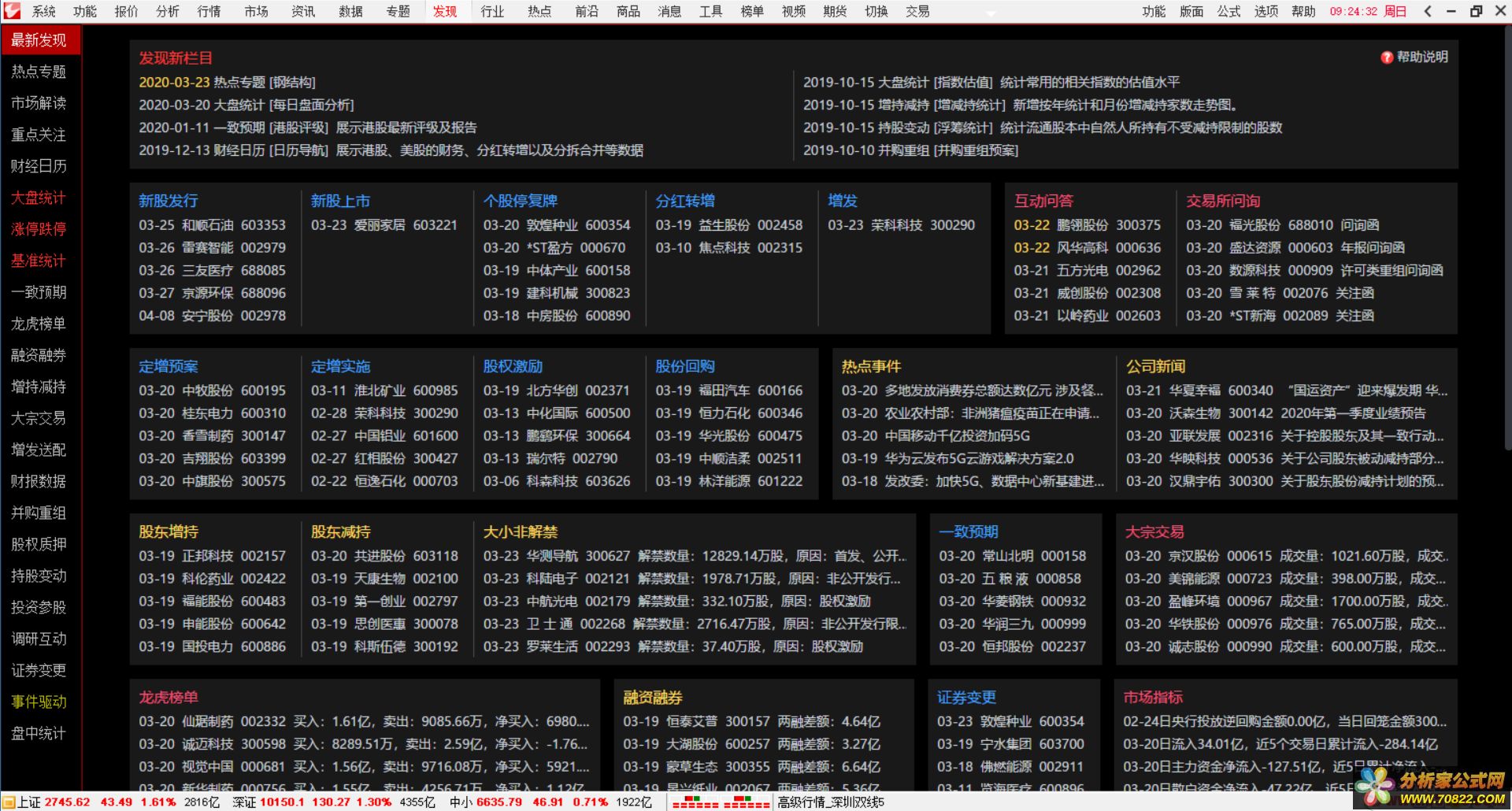Click the red help question-mark icon
The height and width of the screenshot is (811, 1512).
click(1387, 57)
